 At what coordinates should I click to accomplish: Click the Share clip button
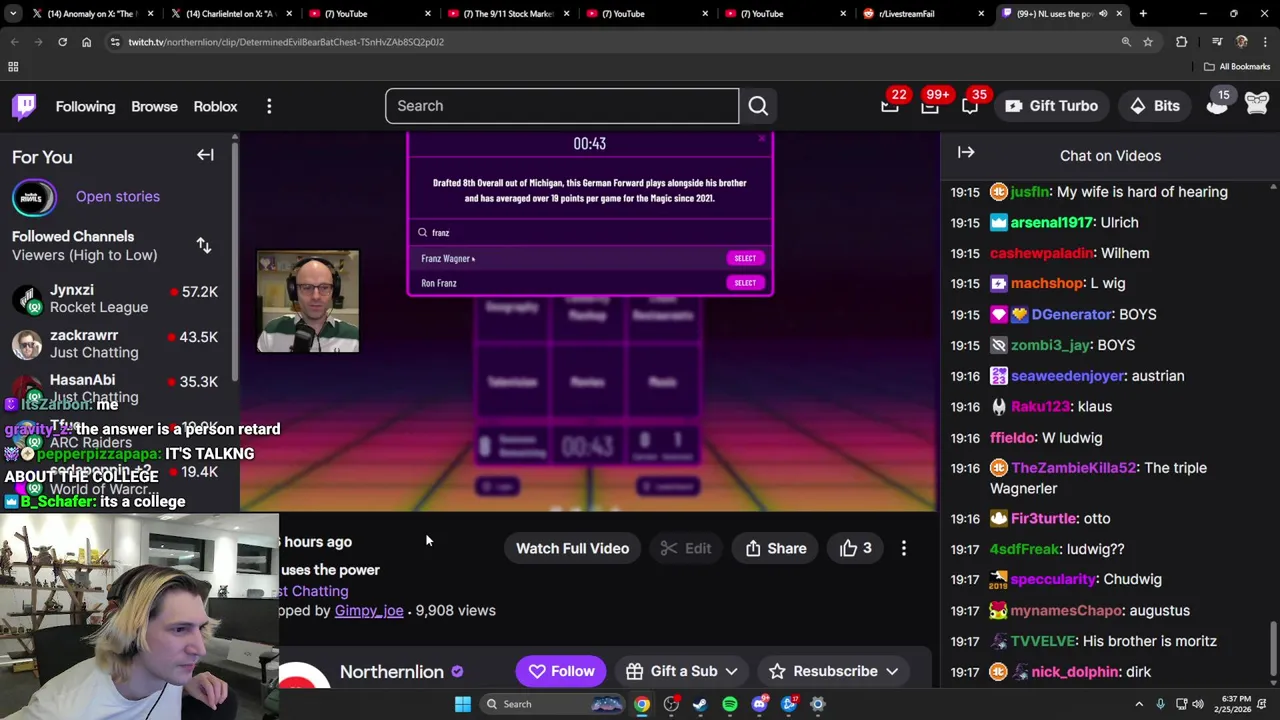[775, 548]
